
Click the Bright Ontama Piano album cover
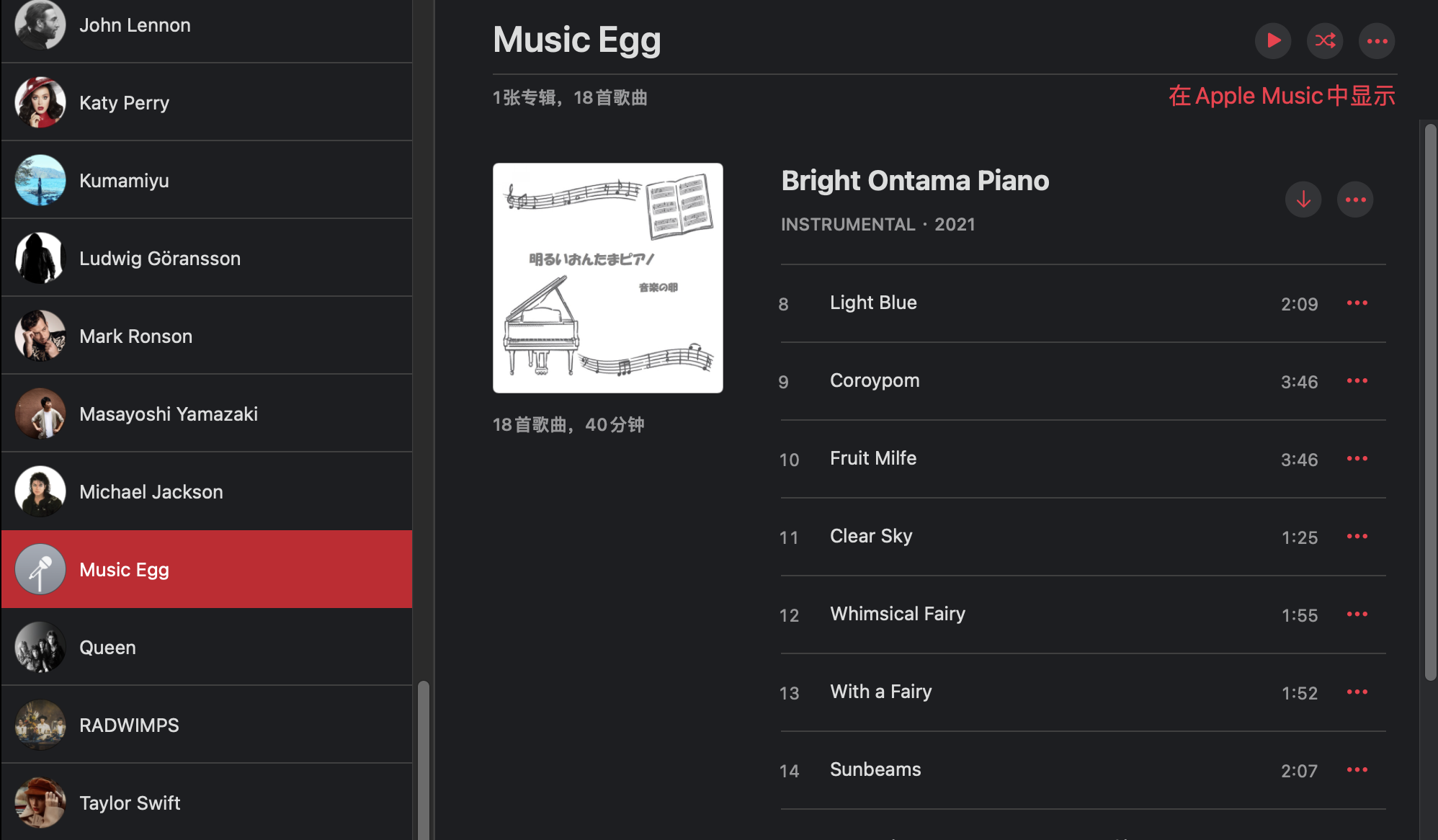607,278
